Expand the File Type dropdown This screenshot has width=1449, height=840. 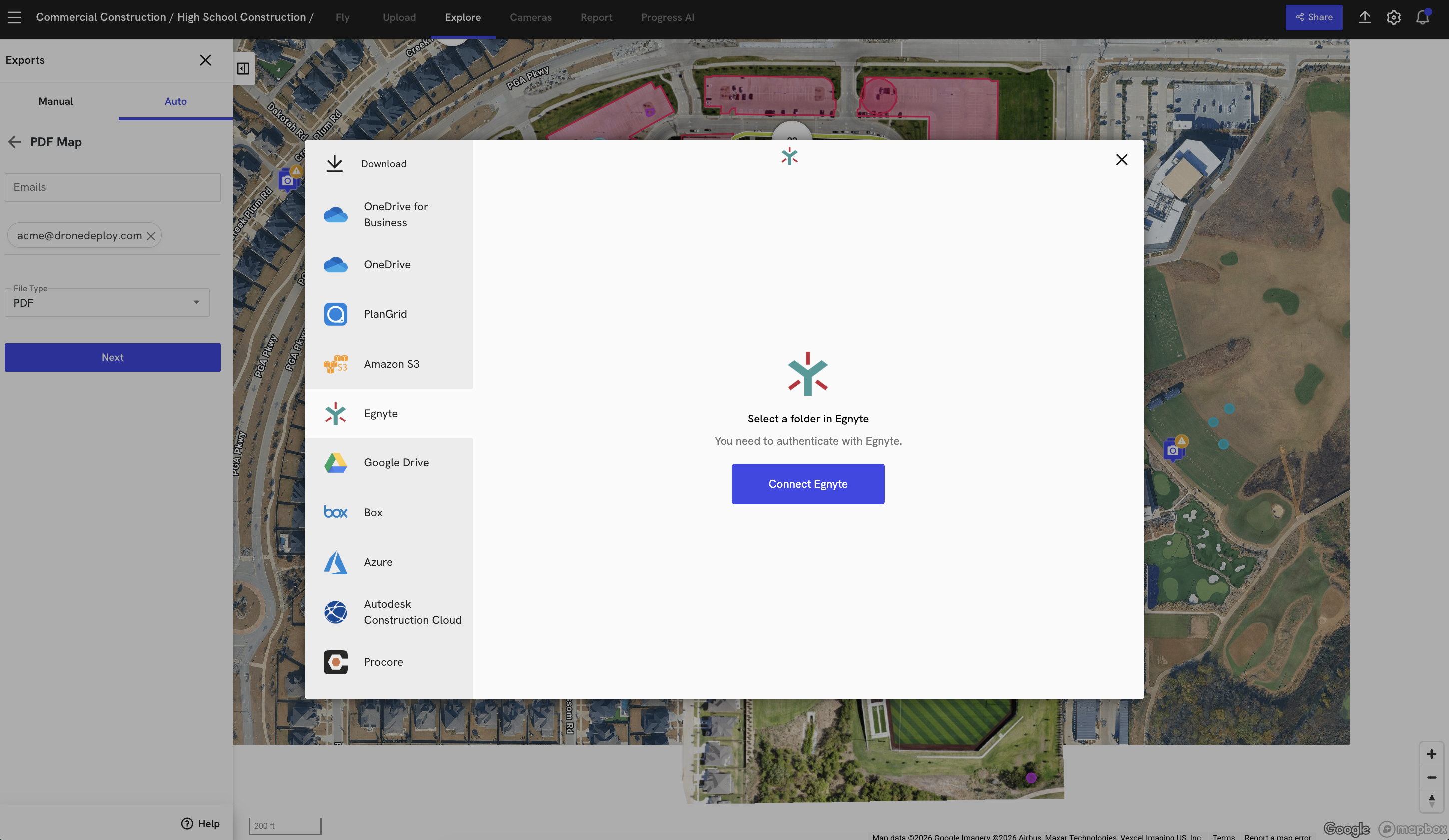tap(107, 302)
